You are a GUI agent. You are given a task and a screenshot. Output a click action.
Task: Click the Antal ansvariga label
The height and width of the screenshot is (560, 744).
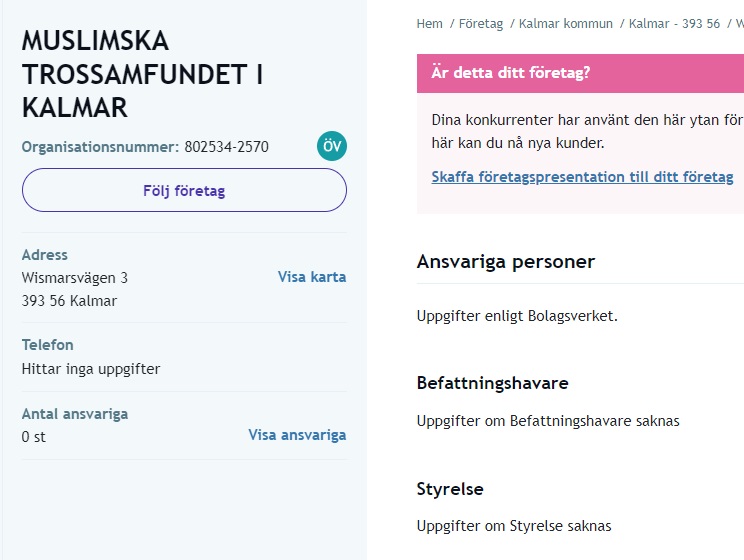(x=75, y=414)
